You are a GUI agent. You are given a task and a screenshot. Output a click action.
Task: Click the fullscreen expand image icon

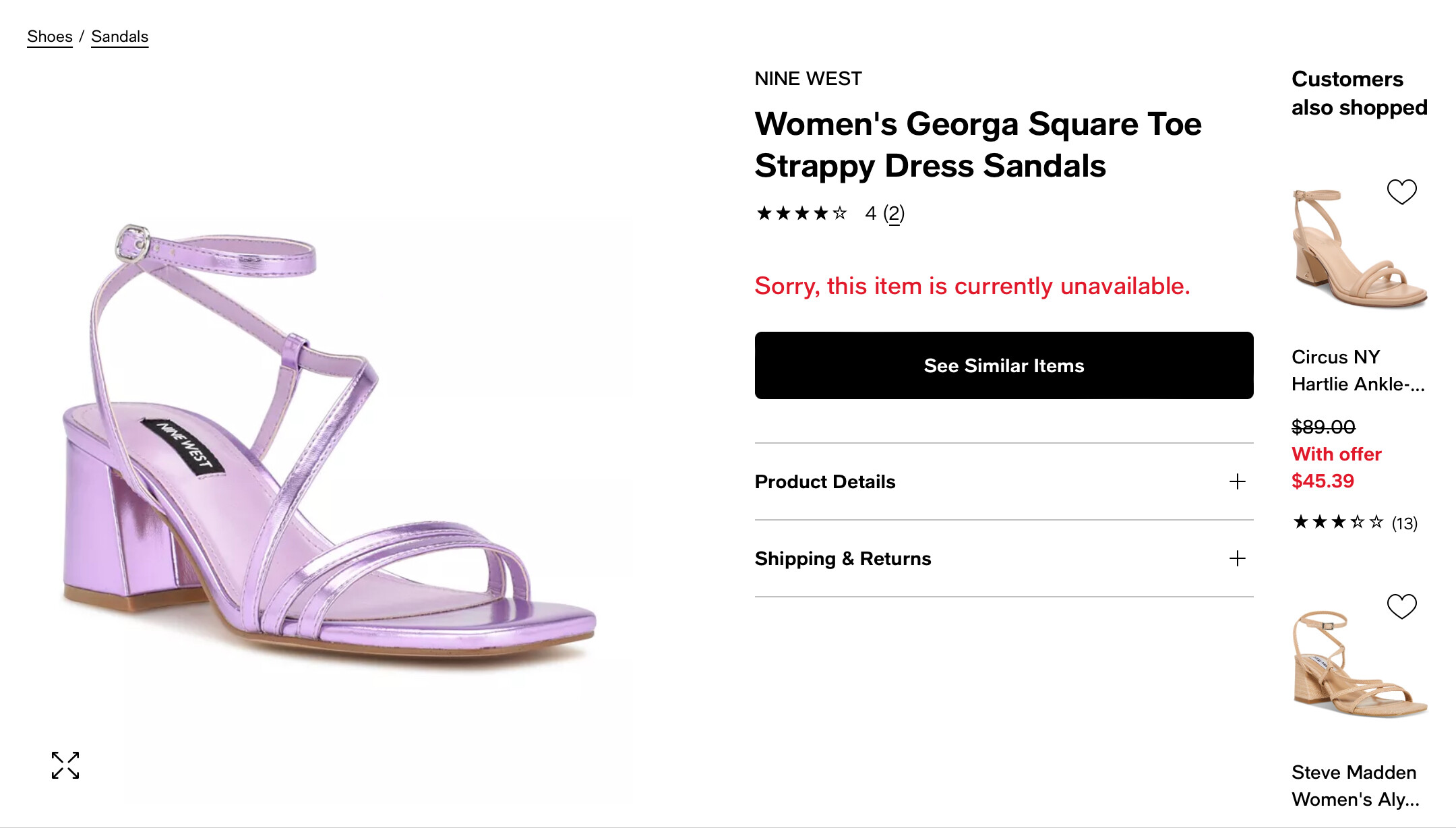[x=65, y=765]
